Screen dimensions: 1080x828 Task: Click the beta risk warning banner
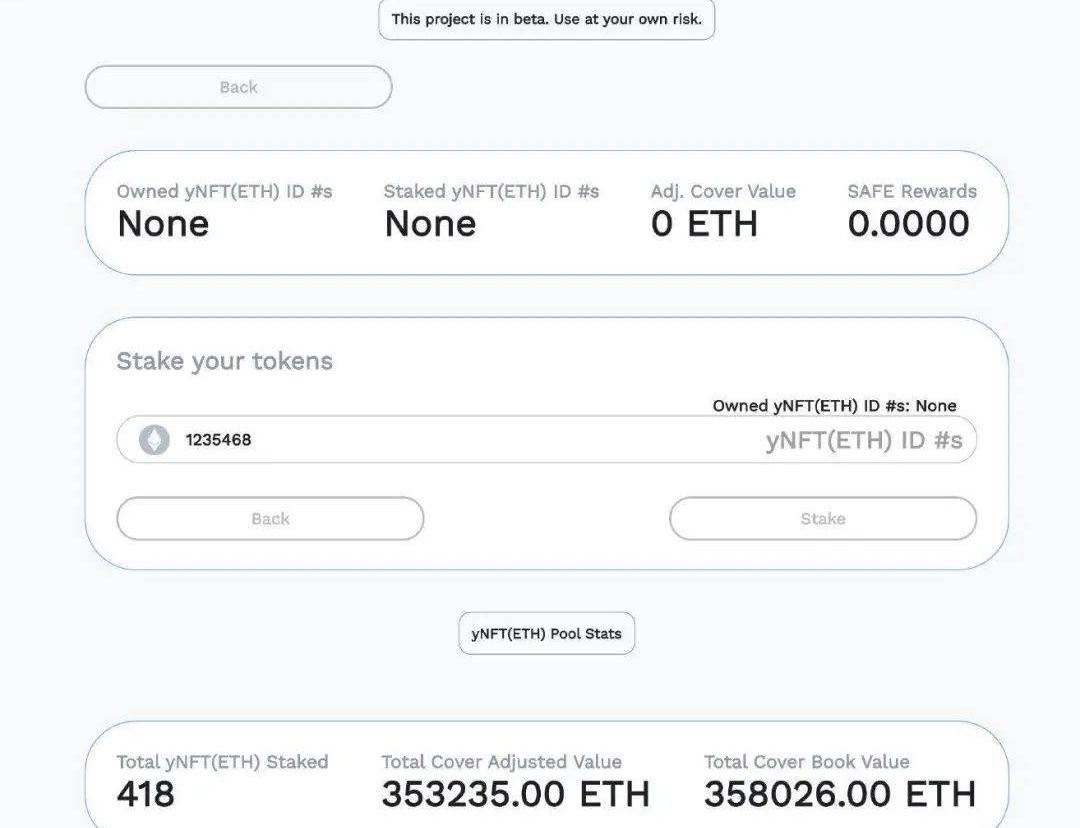(x=546, y=19)
